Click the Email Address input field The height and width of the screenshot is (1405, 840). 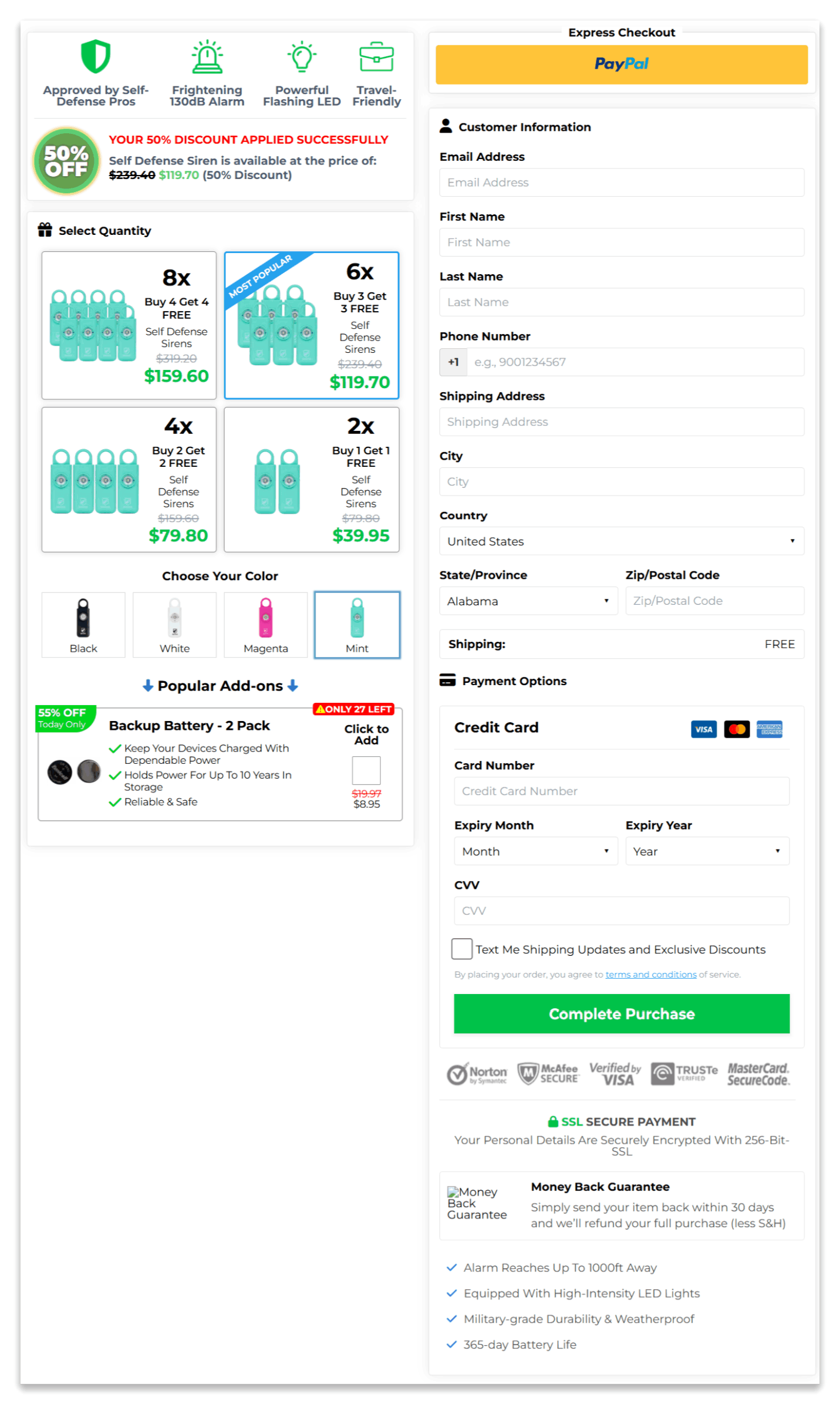pyautogui.click(x=621, y=182)
